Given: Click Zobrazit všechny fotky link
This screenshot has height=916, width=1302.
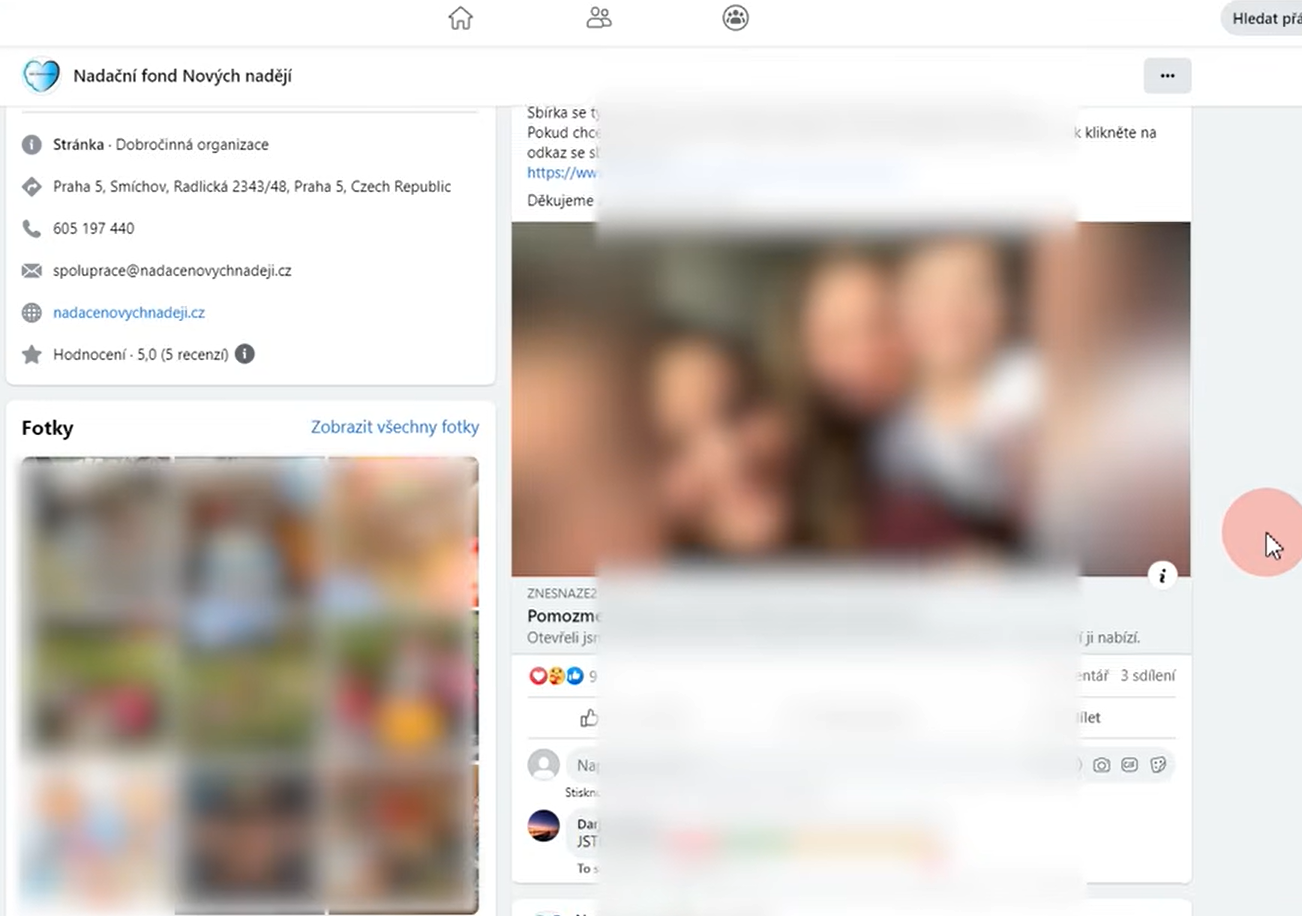Looking at the screenshot, I should tap(395, 427).
